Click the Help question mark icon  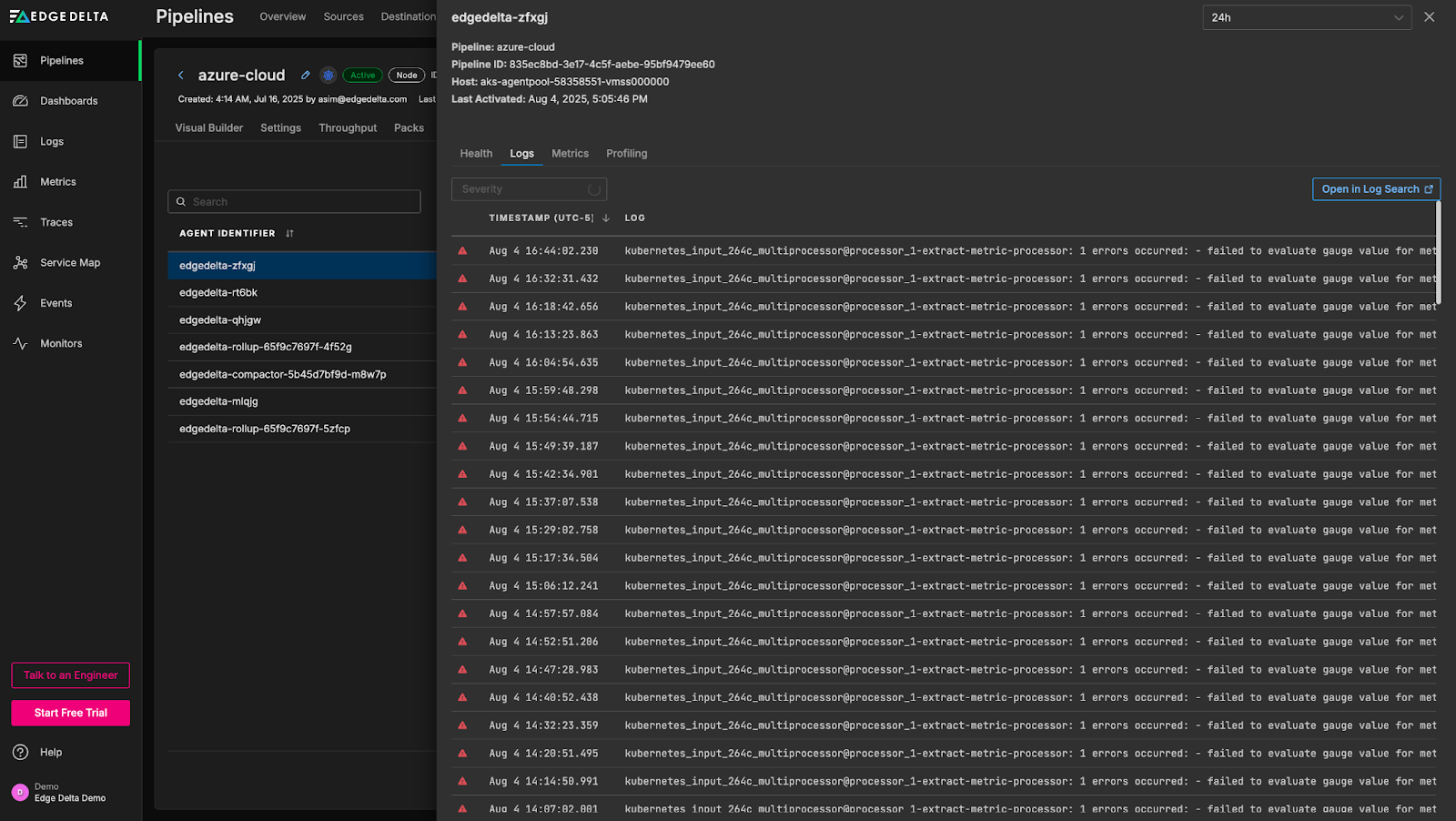[20, 753]
